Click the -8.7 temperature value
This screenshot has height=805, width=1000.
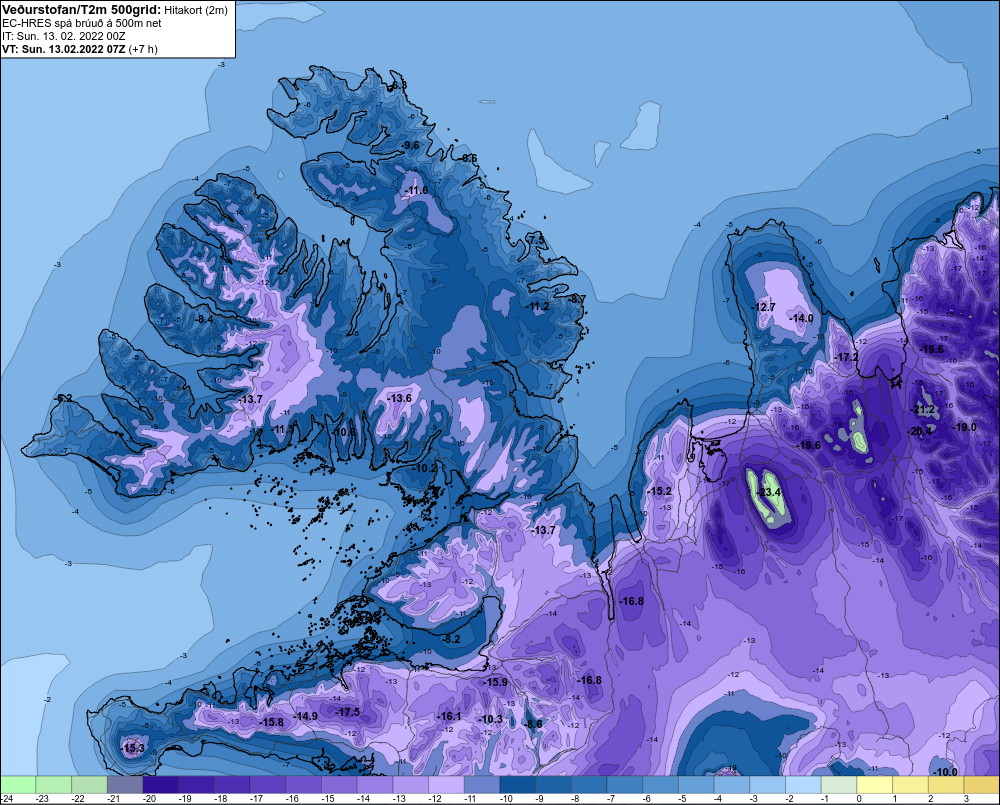[x=577, y=299]
